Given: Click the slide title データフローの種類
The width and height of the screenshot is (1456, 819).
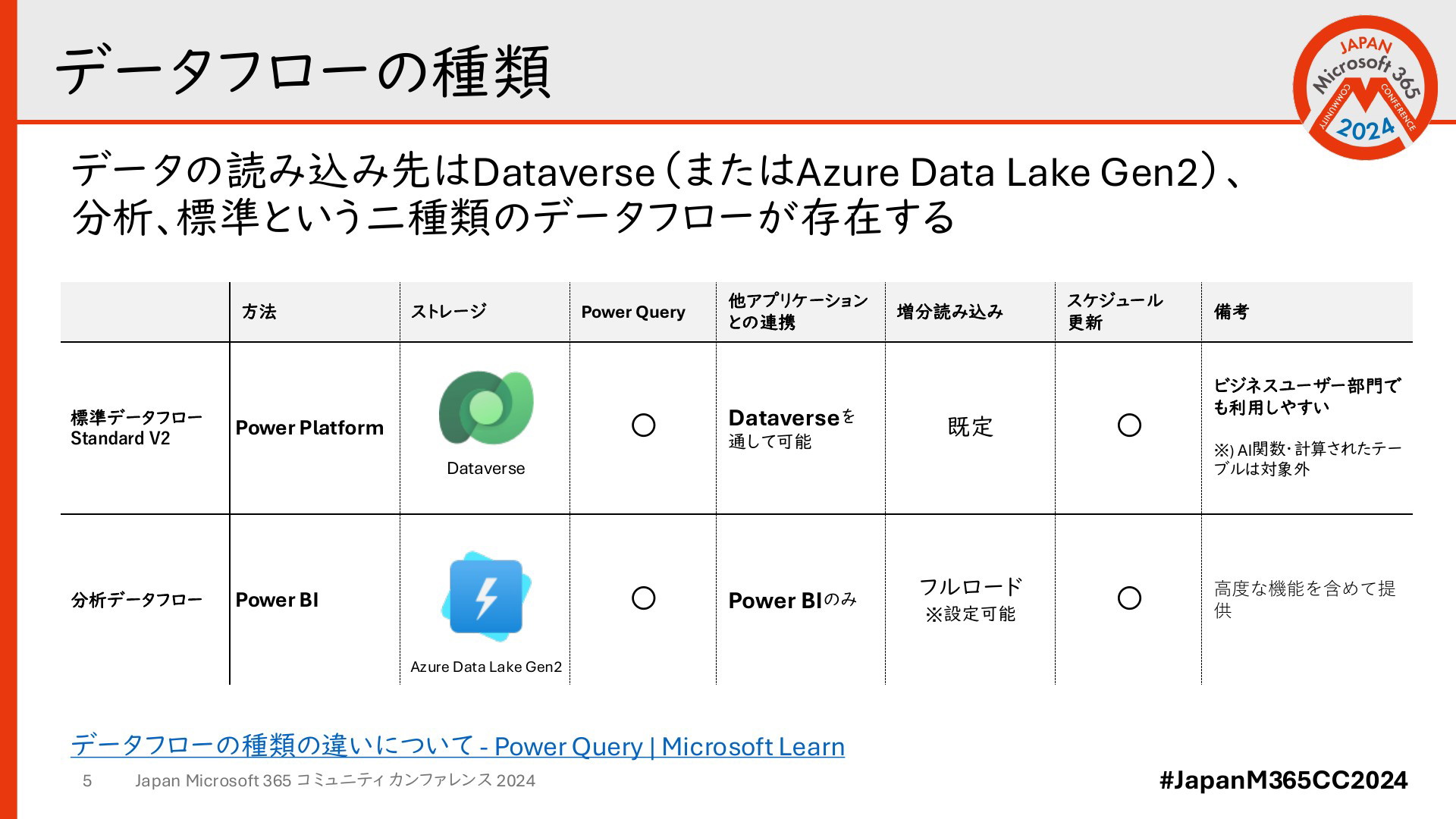Looking at the screenshot, I should [x=303, y=72].
